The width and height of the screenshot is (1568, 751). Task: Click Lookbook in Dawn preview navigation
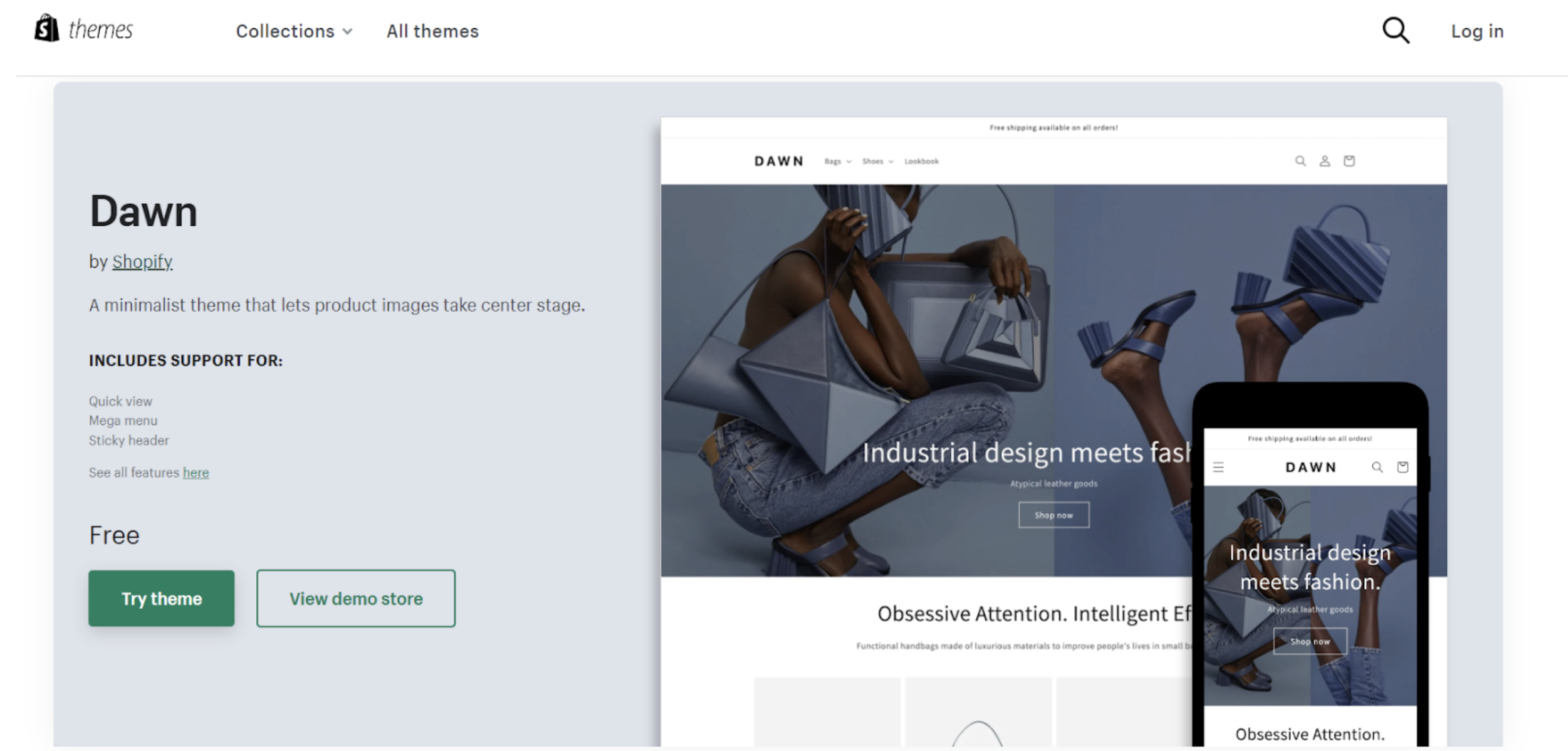point(921,161)
